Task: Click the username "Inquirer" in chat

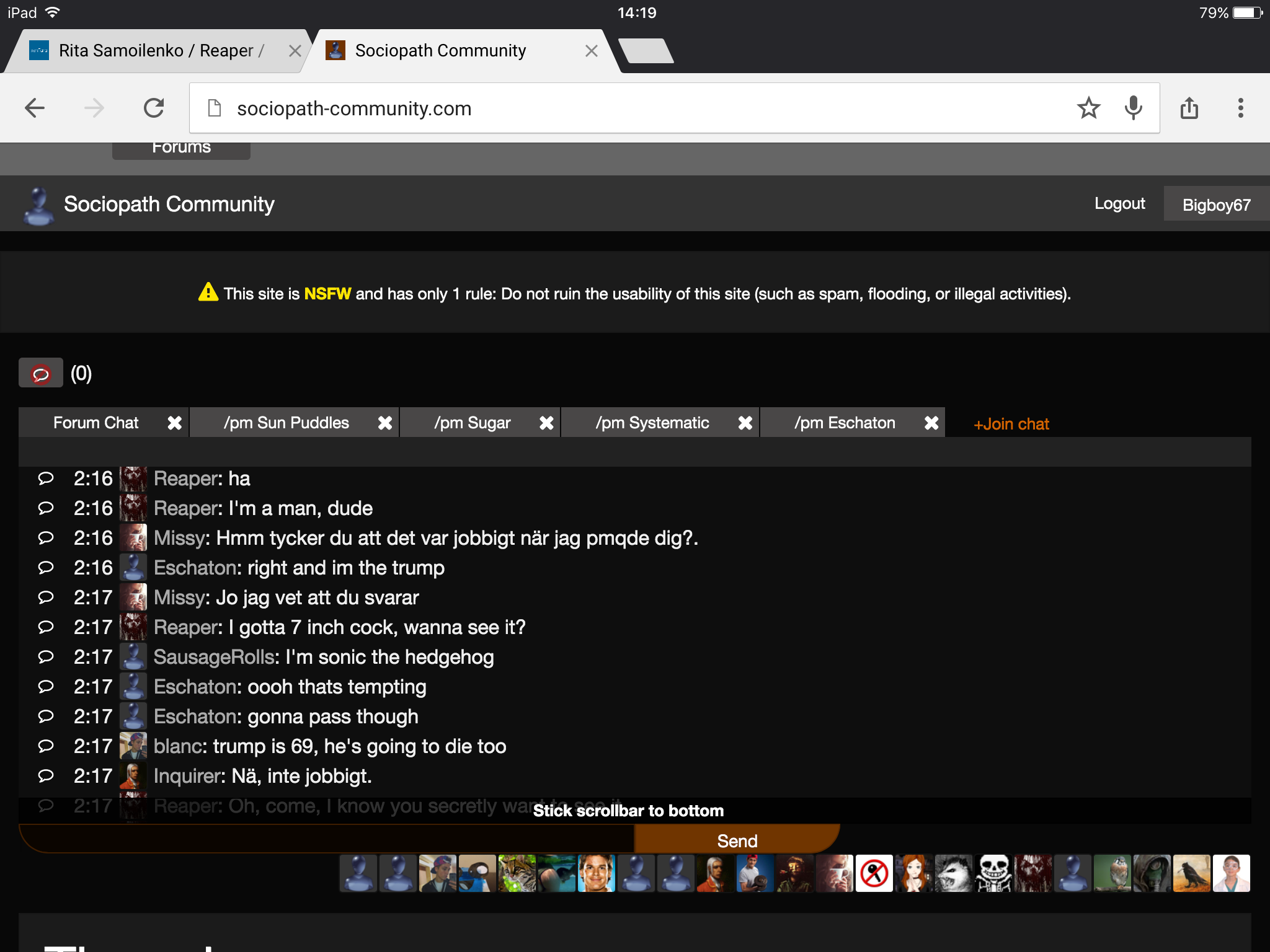Action: [187, 776]
